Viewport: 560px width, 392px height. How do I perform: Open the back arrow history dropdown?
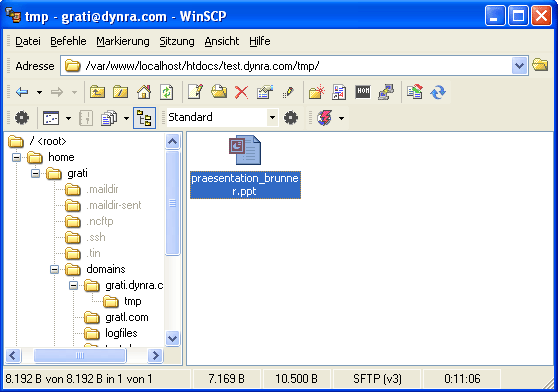coord(39,92)
